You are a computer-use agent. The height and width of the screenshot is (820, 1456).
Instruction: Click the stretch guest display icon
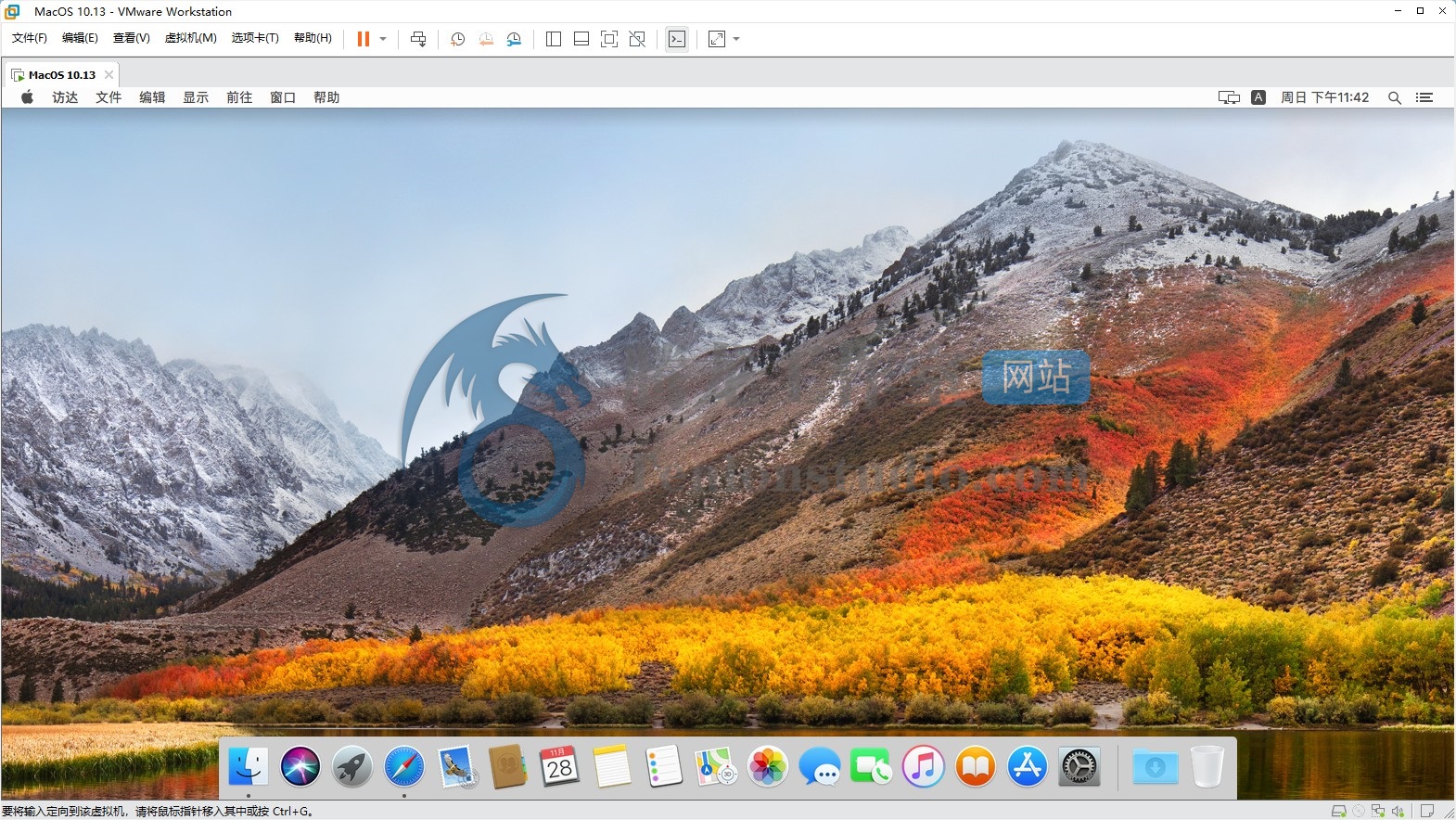click(x=717, y=39)
